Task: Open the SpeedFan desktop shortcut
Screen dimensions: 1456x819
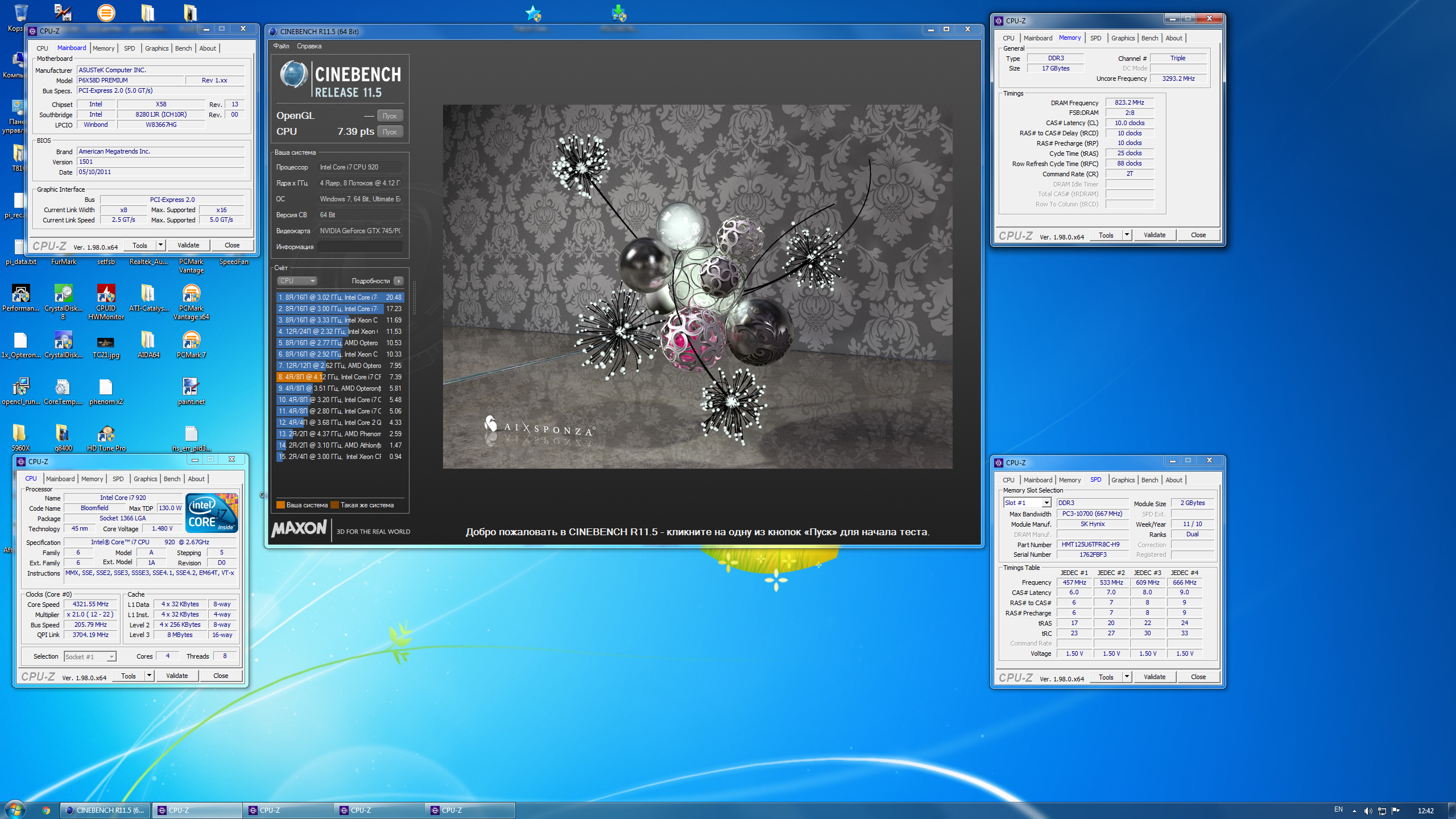Action: (234, 262)
